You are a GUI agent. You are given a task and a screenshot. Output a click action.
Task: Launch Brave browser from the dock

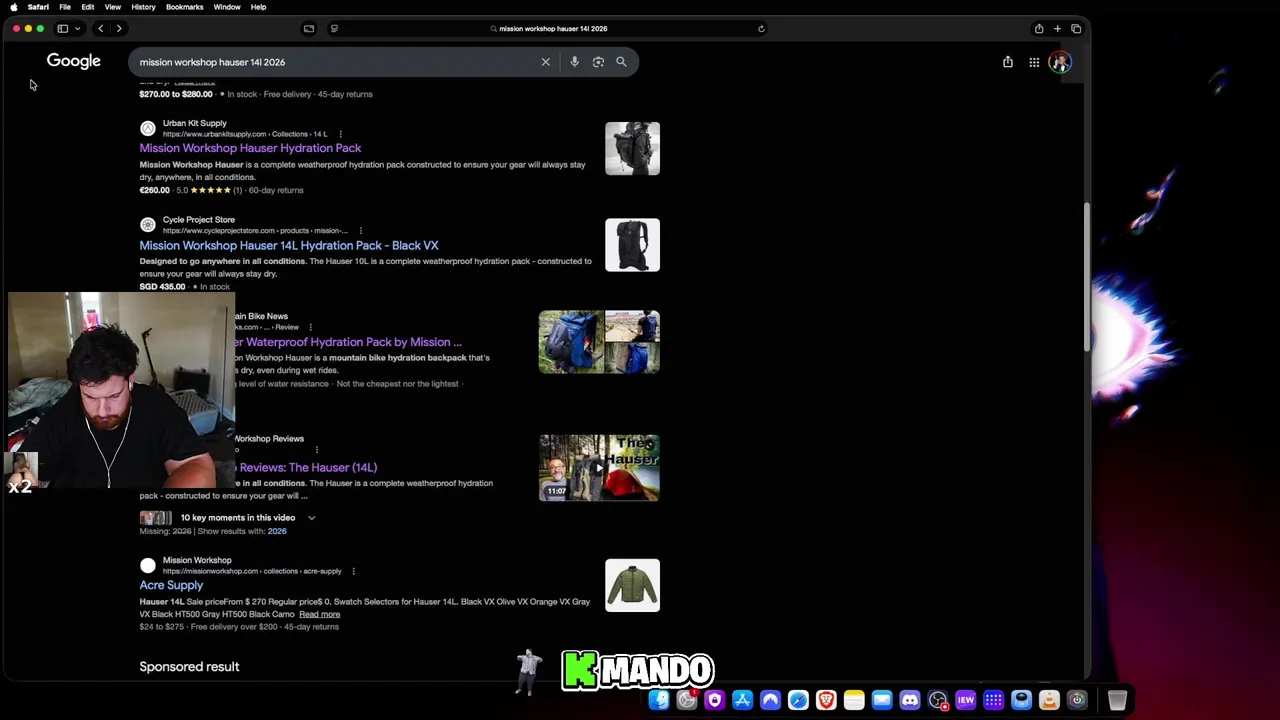coord(826,700)
